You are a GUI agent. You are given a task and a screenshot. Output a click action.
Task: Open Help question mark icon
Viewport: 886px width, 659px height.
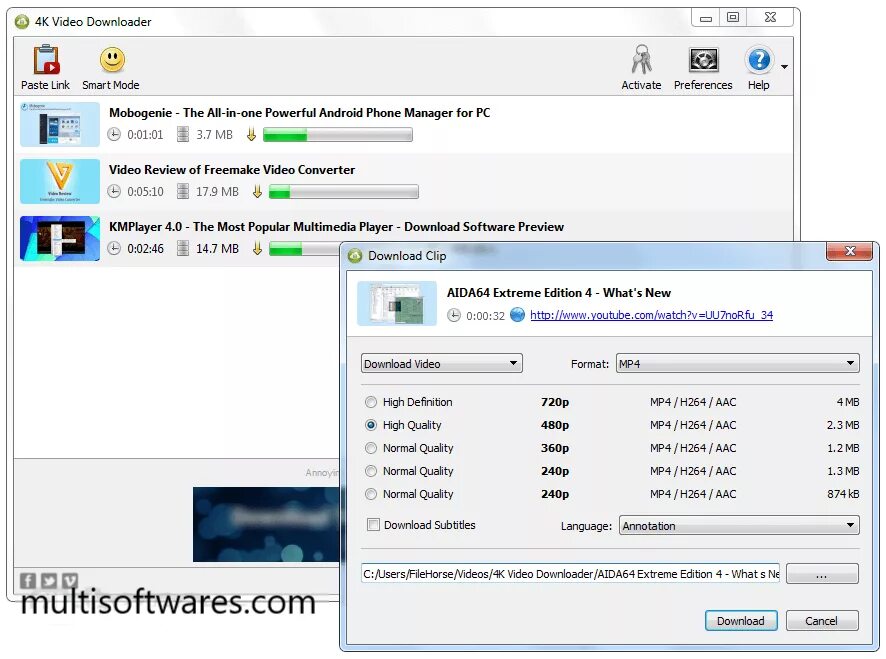pyautogui.click(x=758, y=60)
